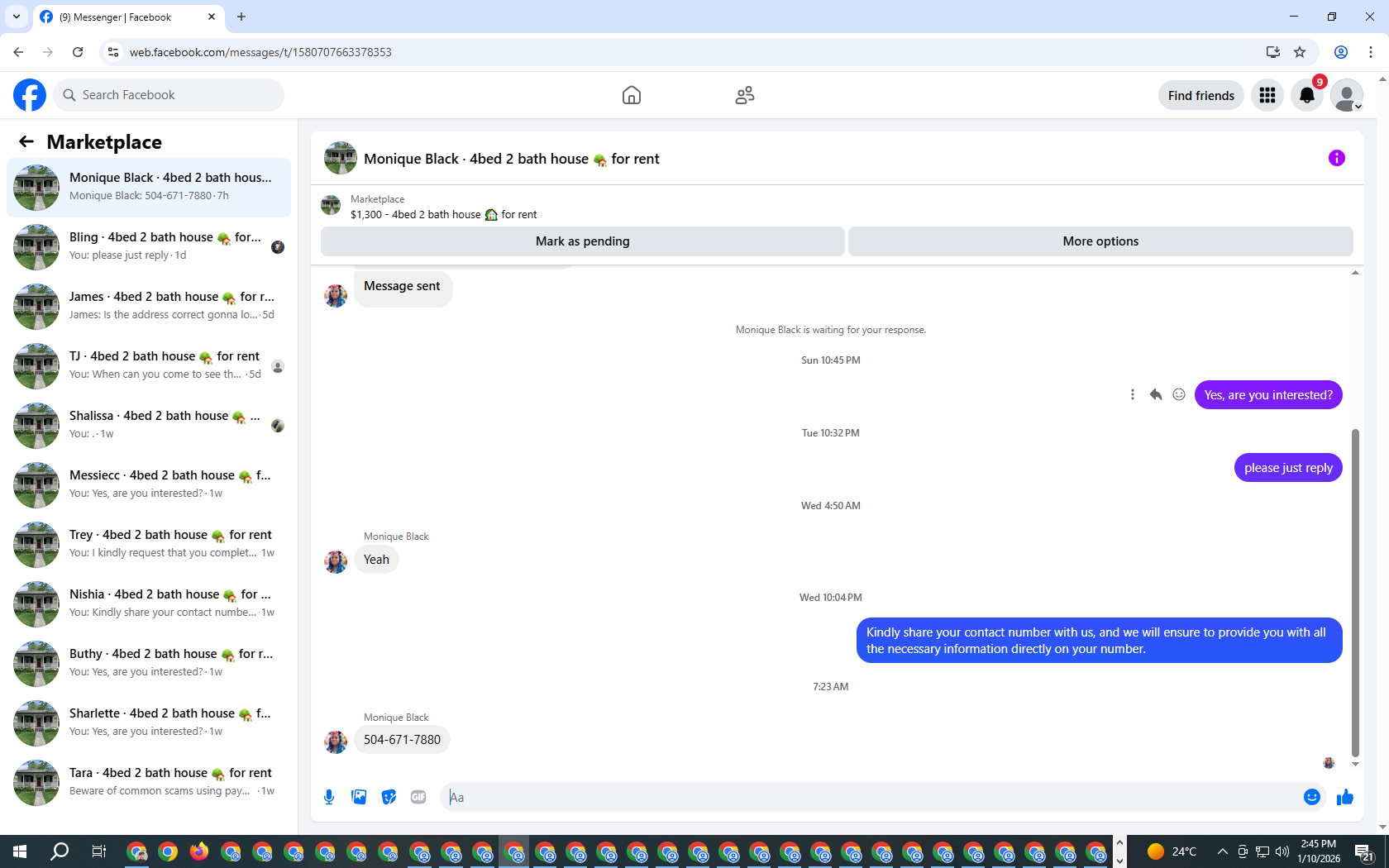Open the notifications bell

click(x=1307, y=95)
